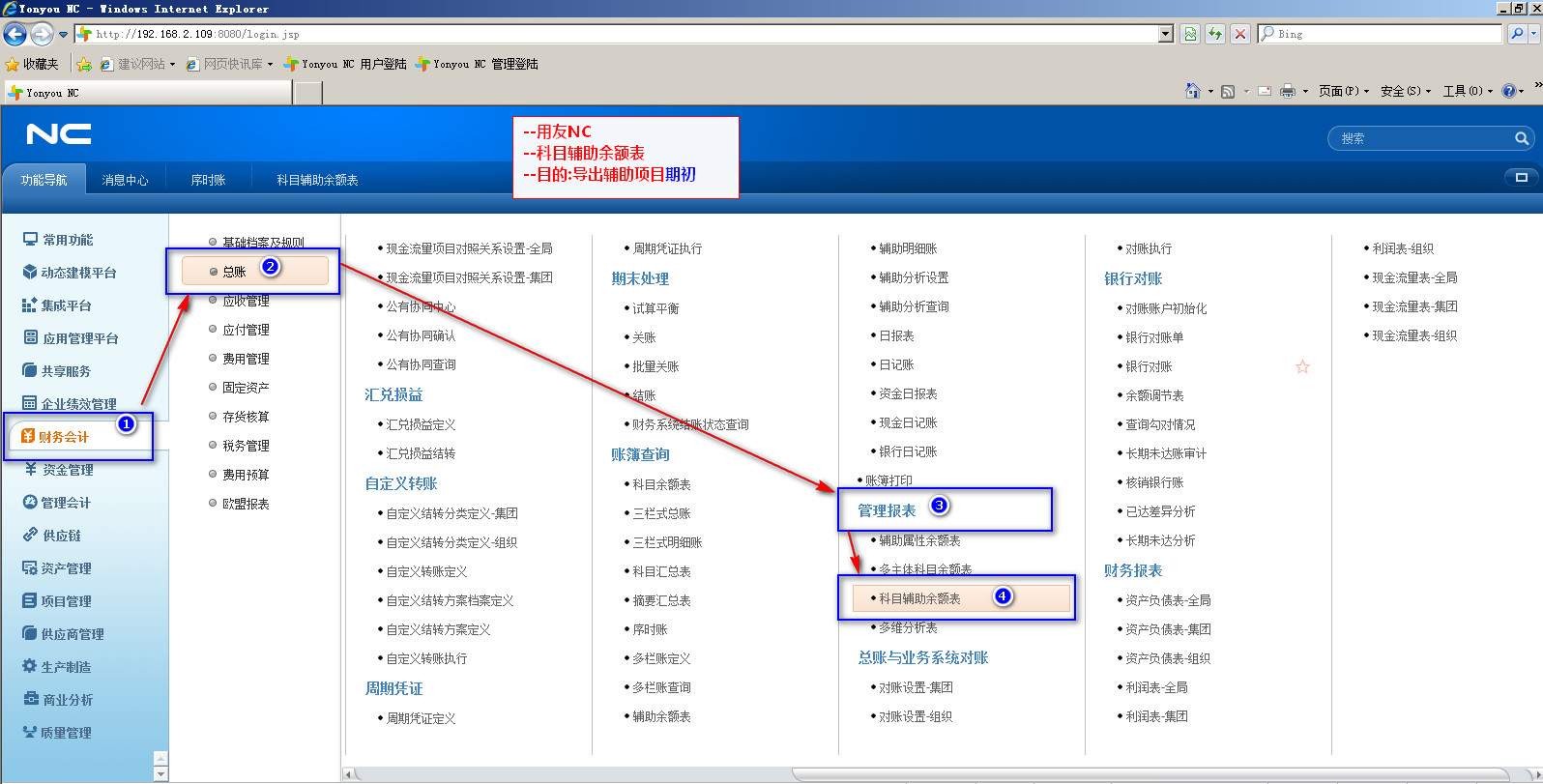
Task: Click the browser stop loading icon
Action: (x=1240, y=34)
